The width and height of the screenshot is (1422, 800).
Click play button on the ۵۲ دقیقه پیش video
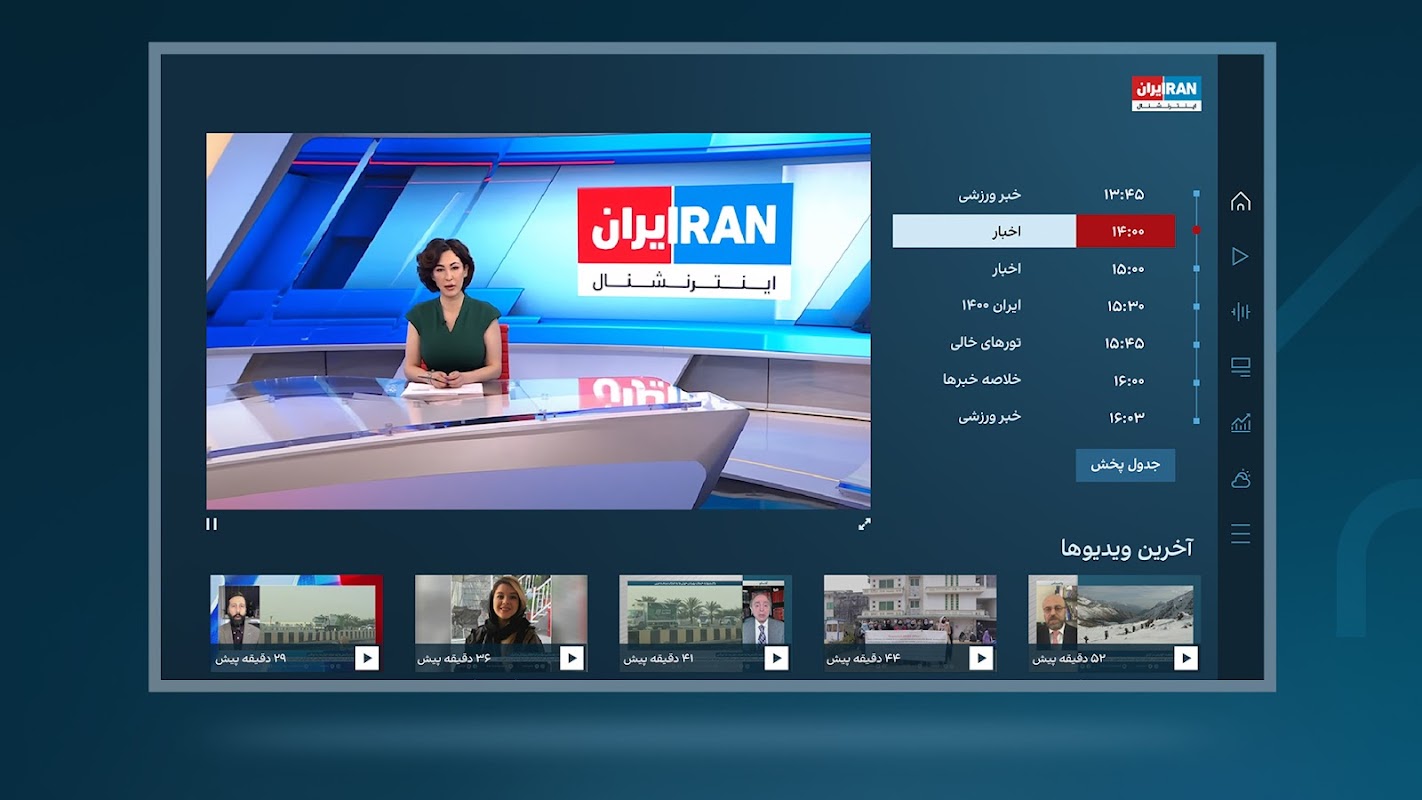(1186, 658)
